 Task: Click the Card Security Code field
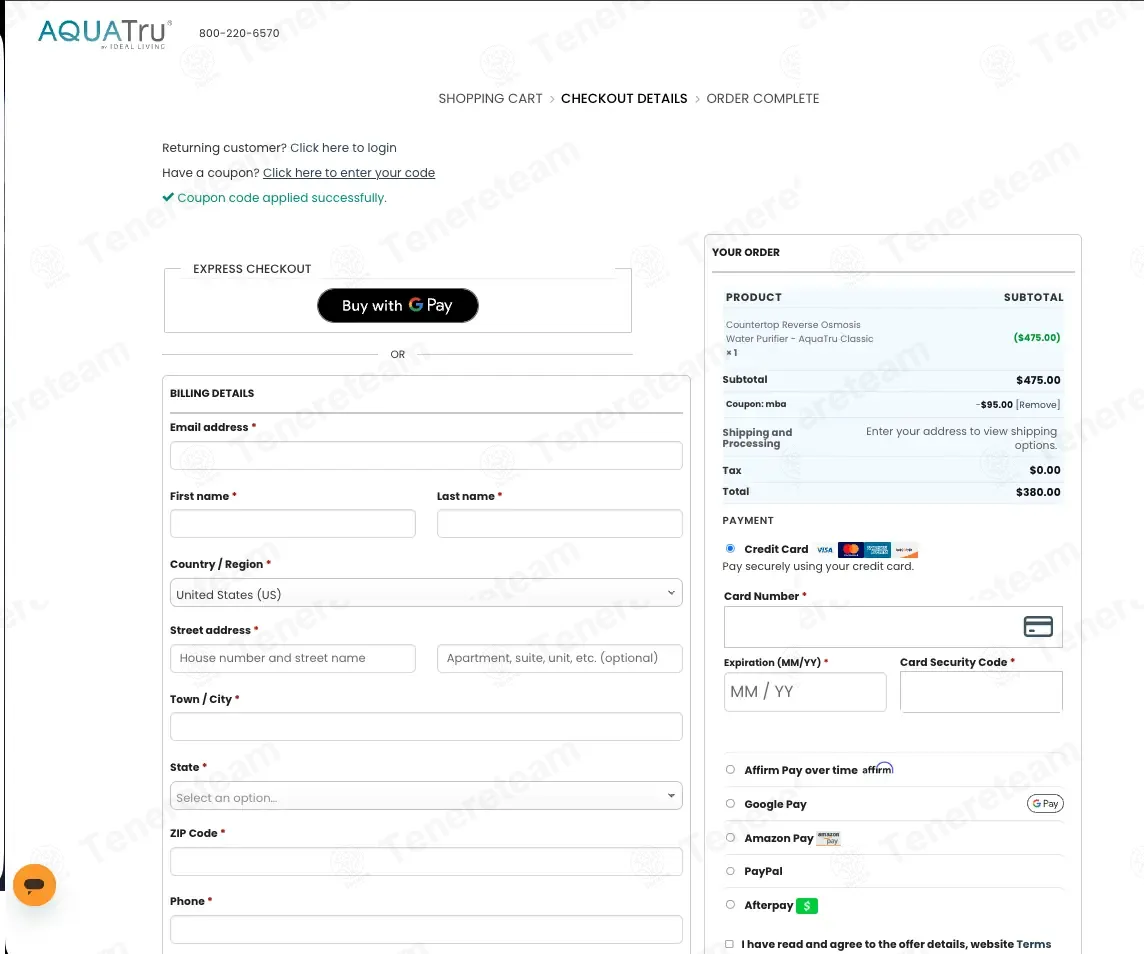981,691
